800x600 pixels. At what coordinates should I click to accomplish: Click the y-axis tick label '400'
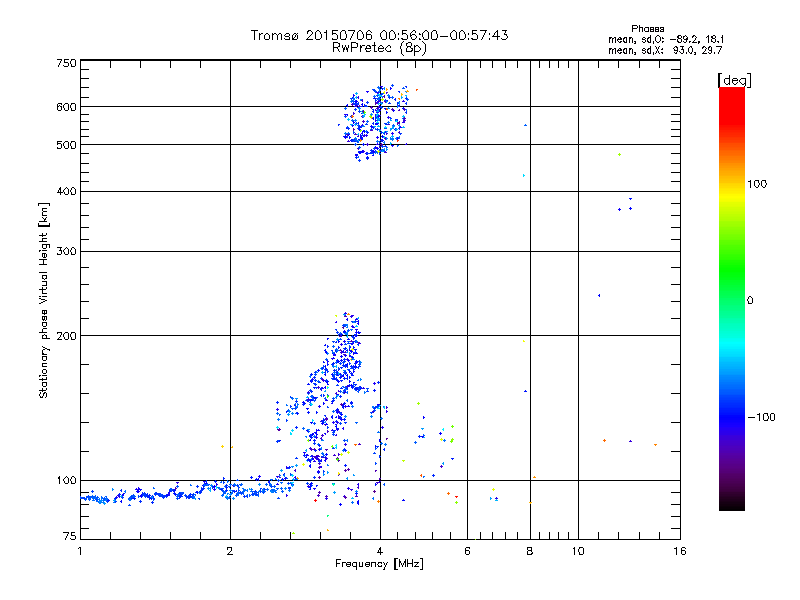pos(66,191)
